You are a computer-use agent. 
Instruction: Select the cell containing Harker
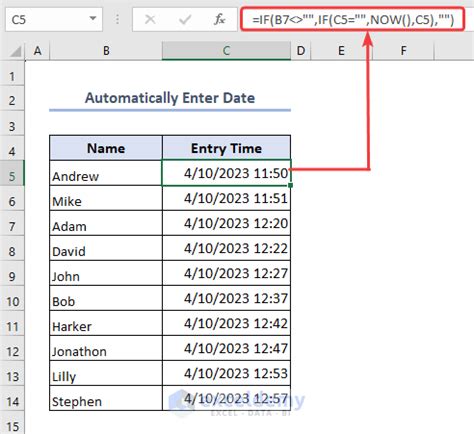coord(106,323)
